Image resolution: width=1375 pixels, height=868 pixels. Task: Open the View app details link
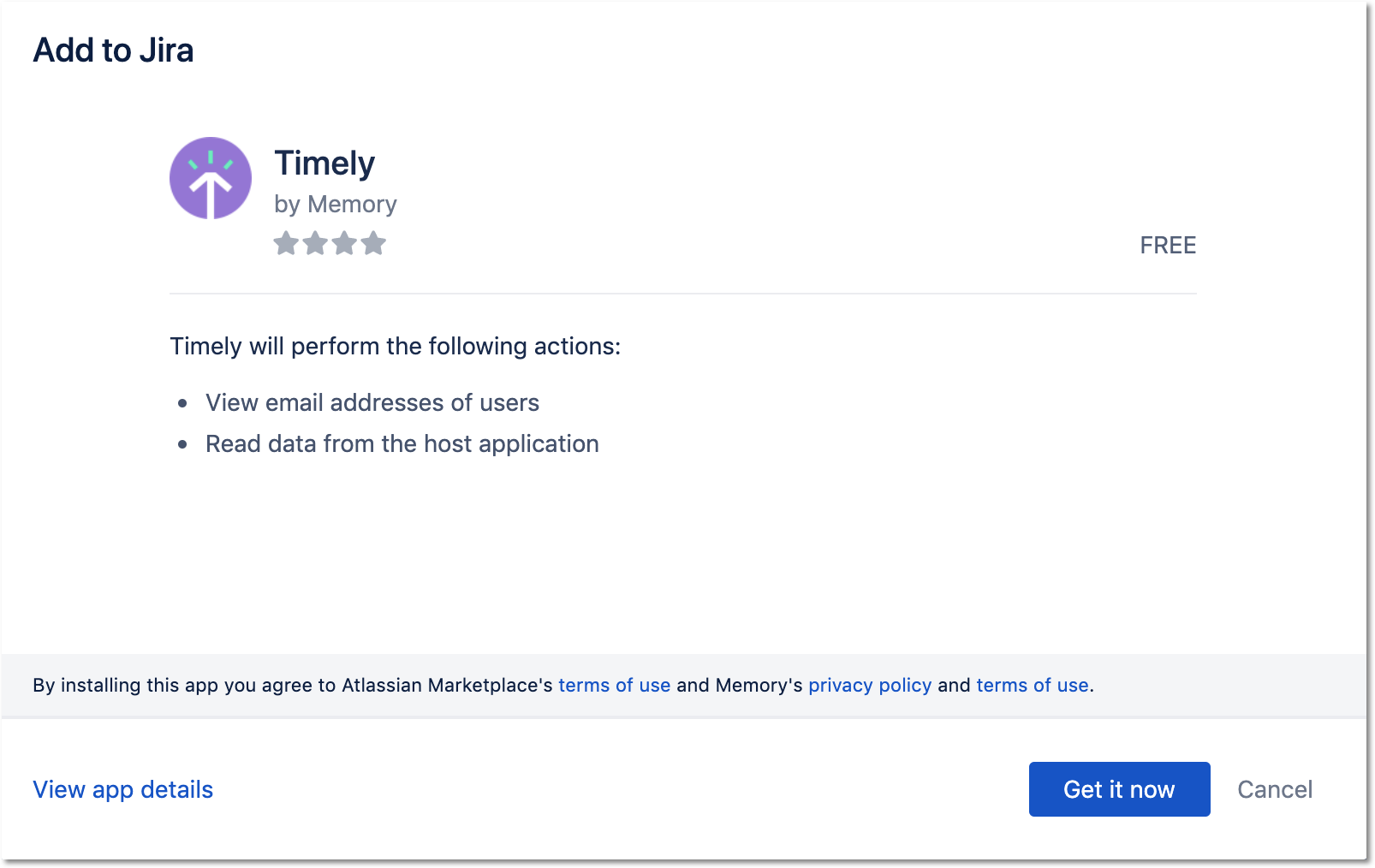[123, 789]
